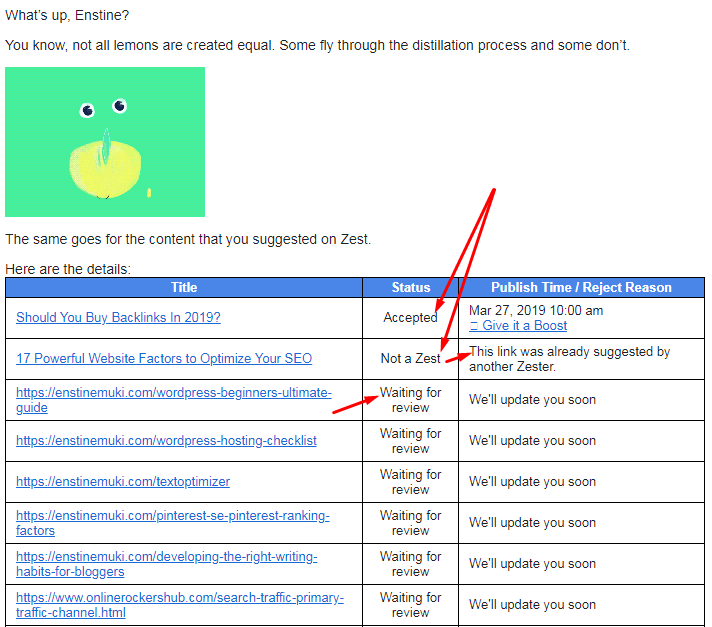712x627 pixels.
Task: Click 'Here are the details:' text
Action: [x=68, y=269]
